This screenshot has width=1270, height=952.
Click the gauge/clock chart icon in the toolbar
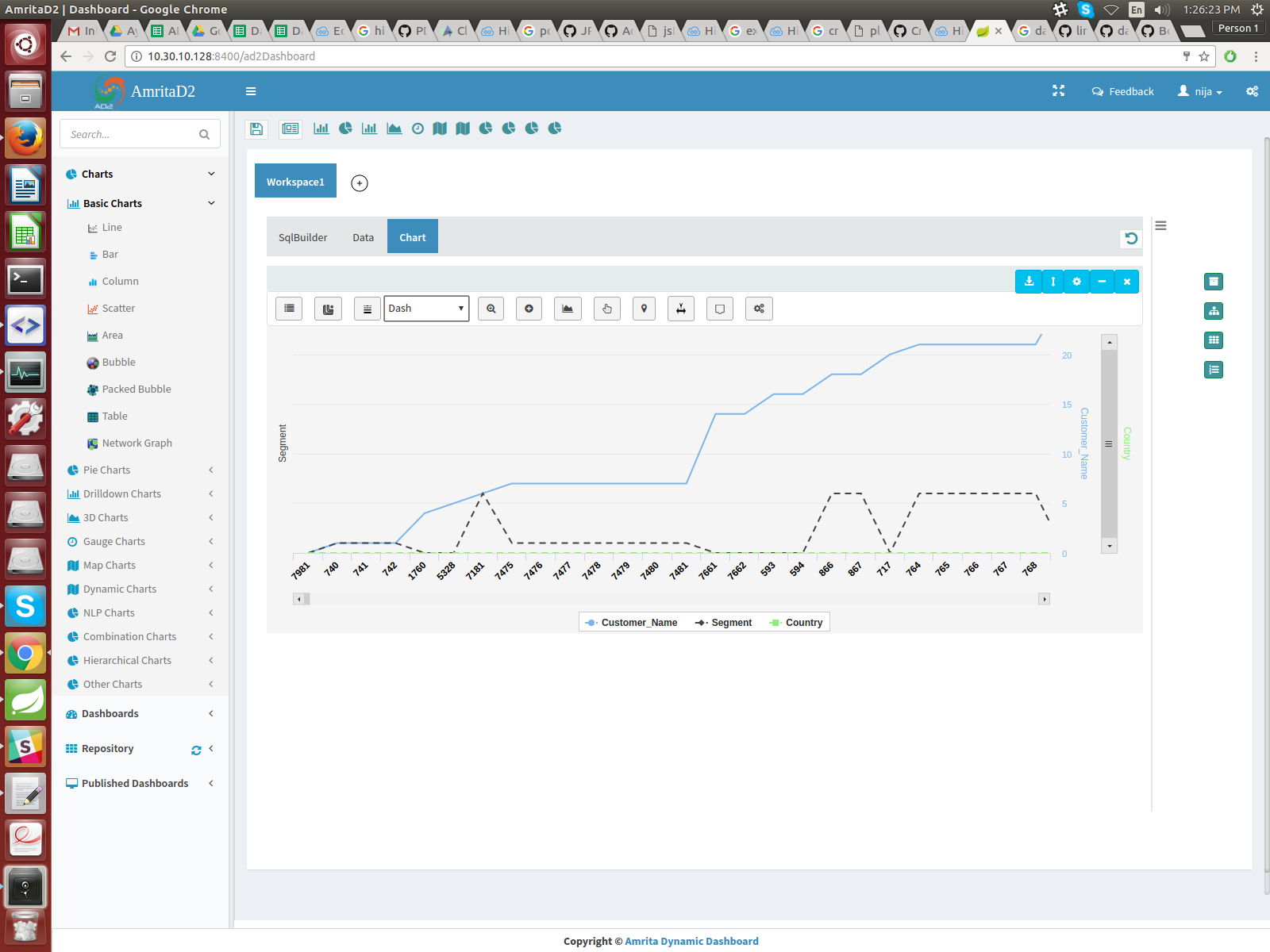(418, 128)
